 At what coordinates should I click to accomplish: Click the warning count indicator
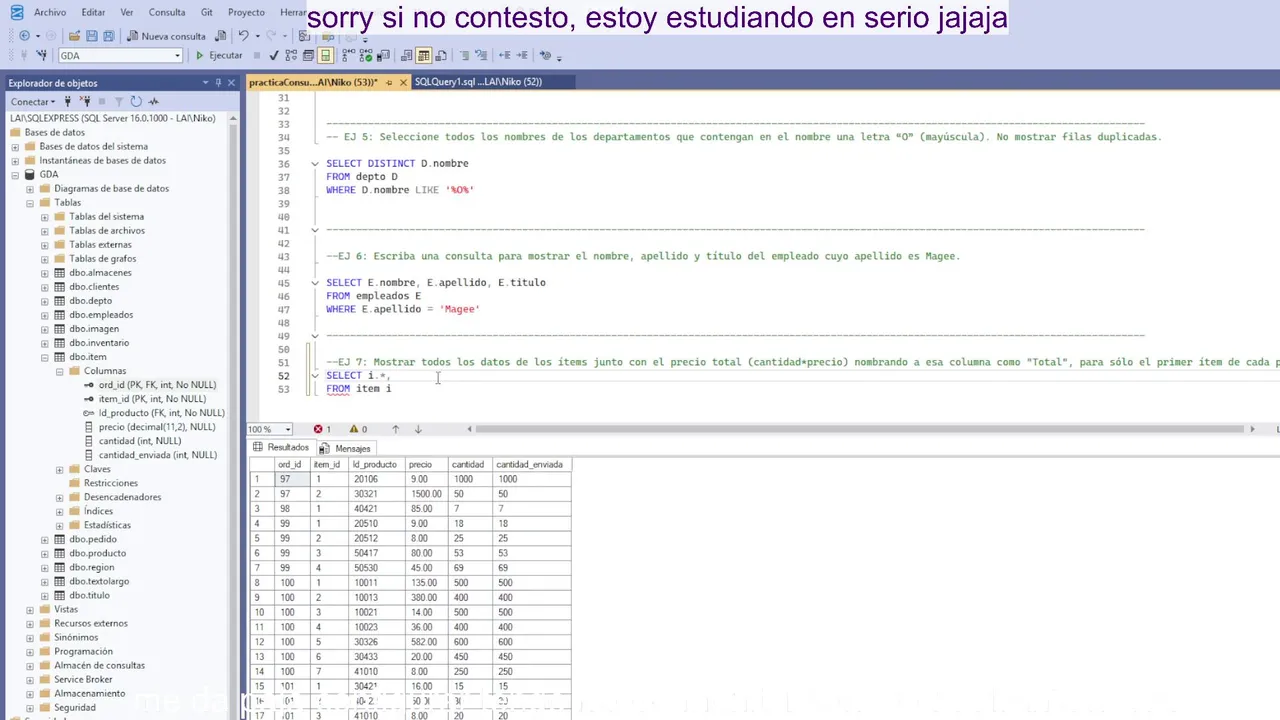click(358, 429)
